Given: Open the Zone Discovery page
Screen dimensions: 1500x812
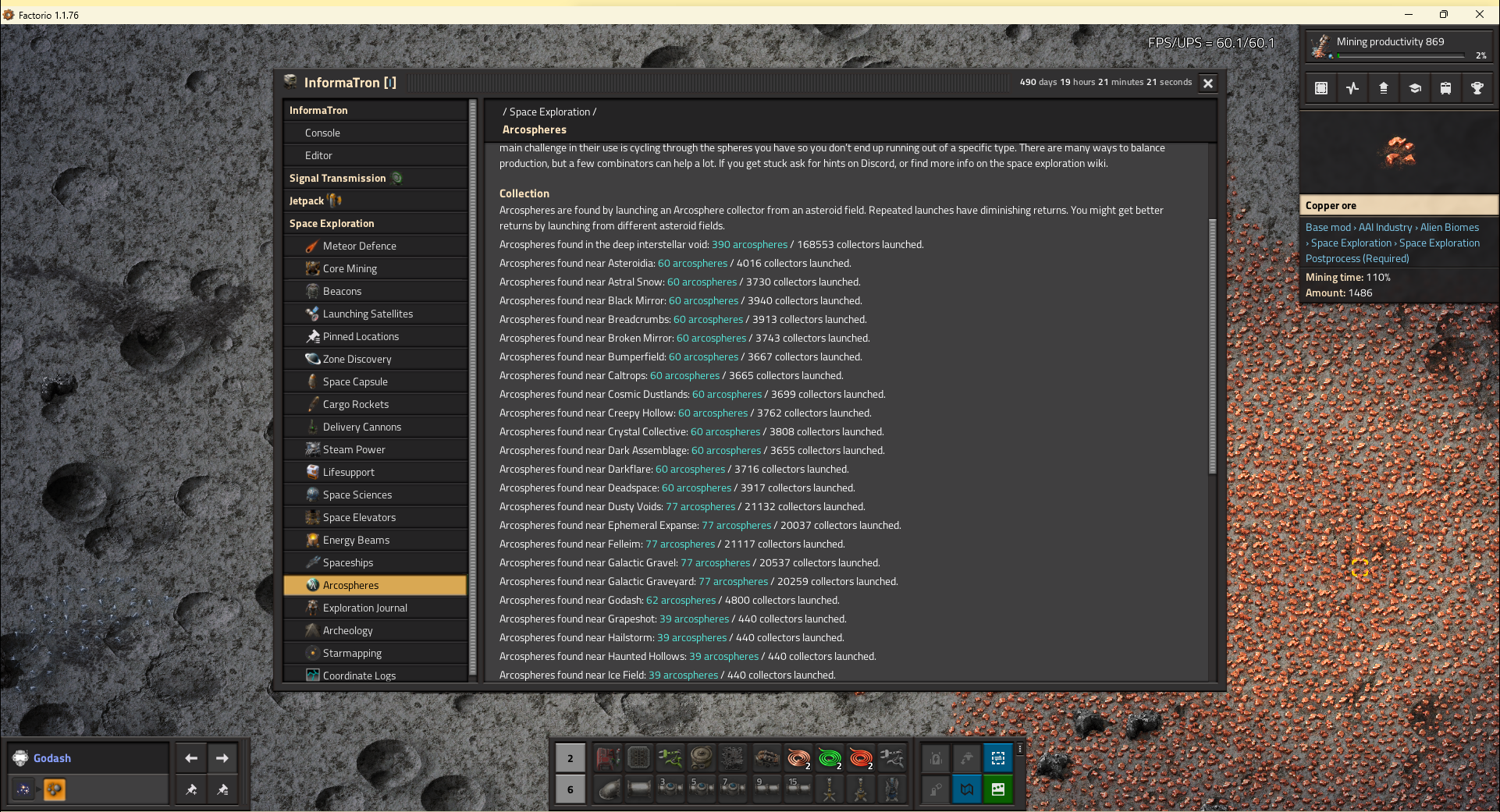Looking at the screenshot, I should (375, 359).
